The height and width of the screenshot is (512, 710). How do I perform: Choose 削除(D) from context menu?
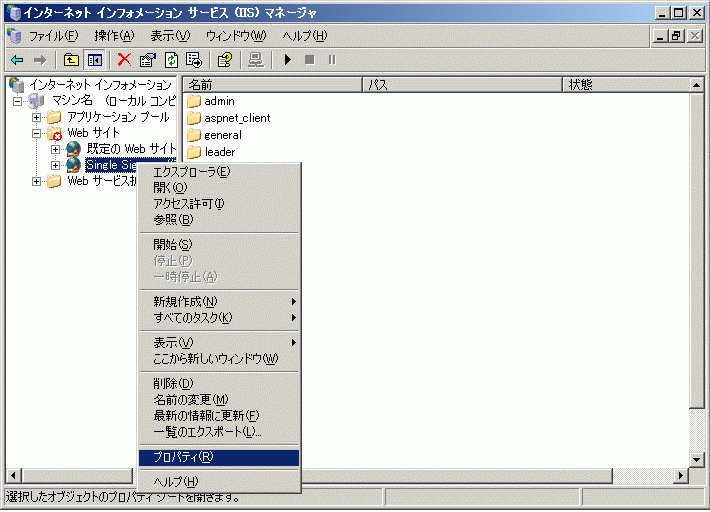[x=219, y=384]
